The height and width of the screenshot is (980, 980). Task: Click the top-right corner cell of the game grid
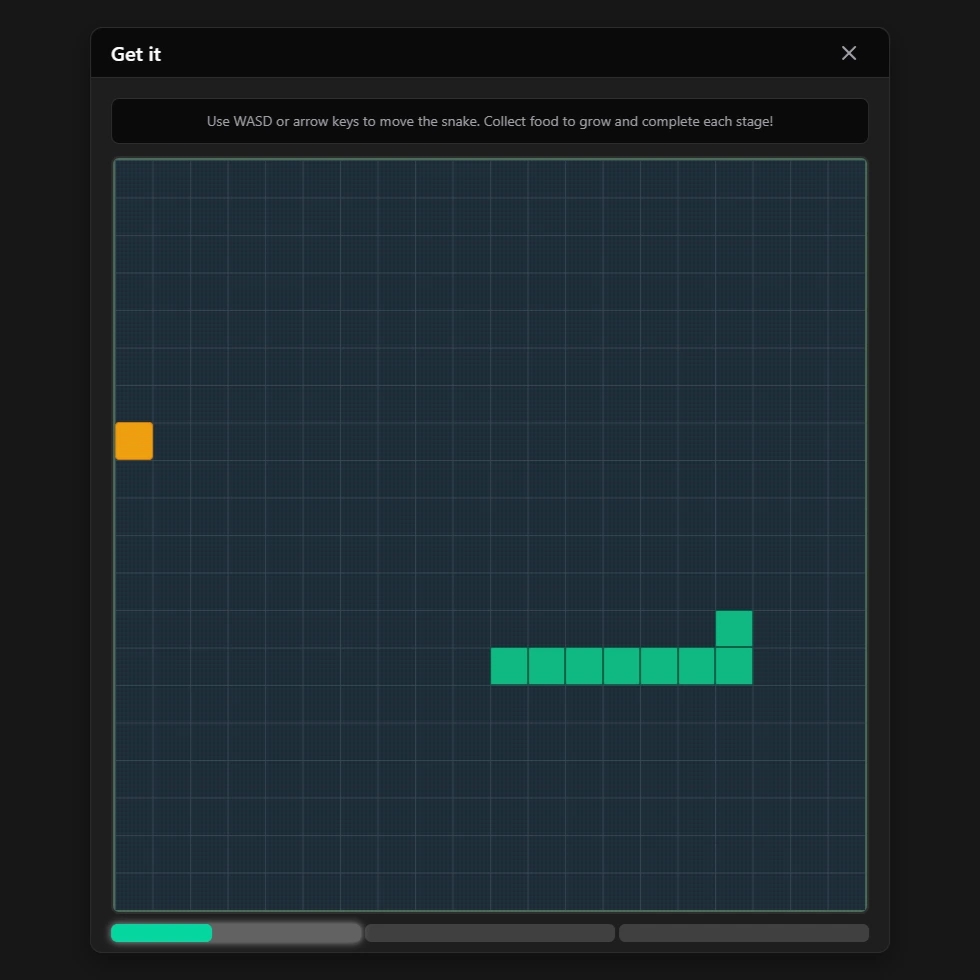click(847, 179)
